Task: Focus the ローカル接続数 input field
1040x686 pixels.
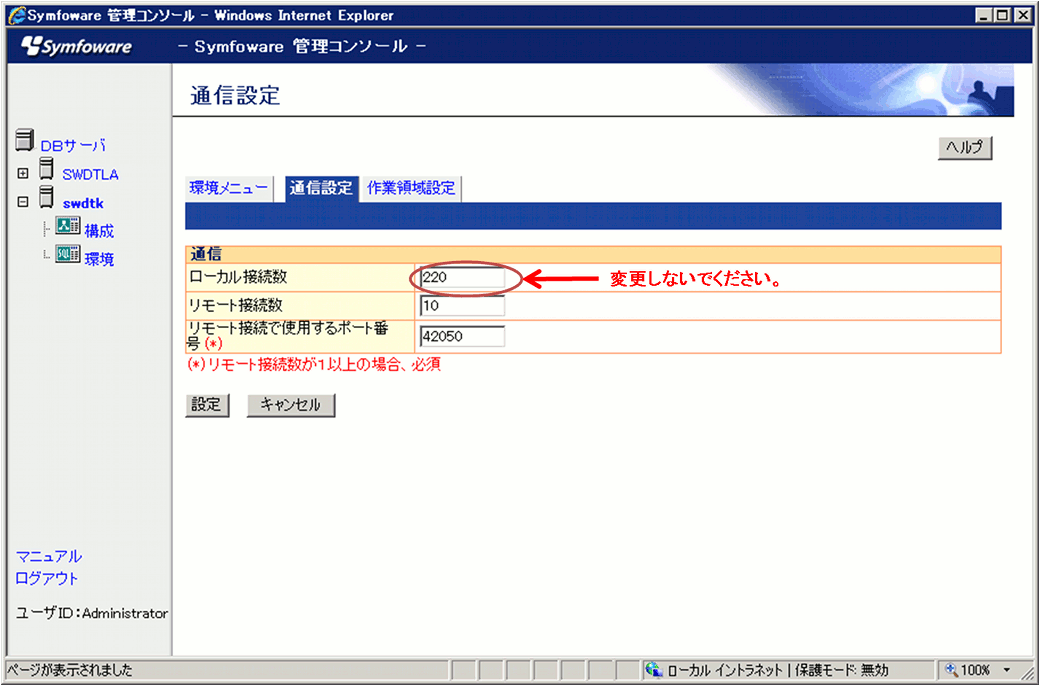Action: tap(462, 278)
